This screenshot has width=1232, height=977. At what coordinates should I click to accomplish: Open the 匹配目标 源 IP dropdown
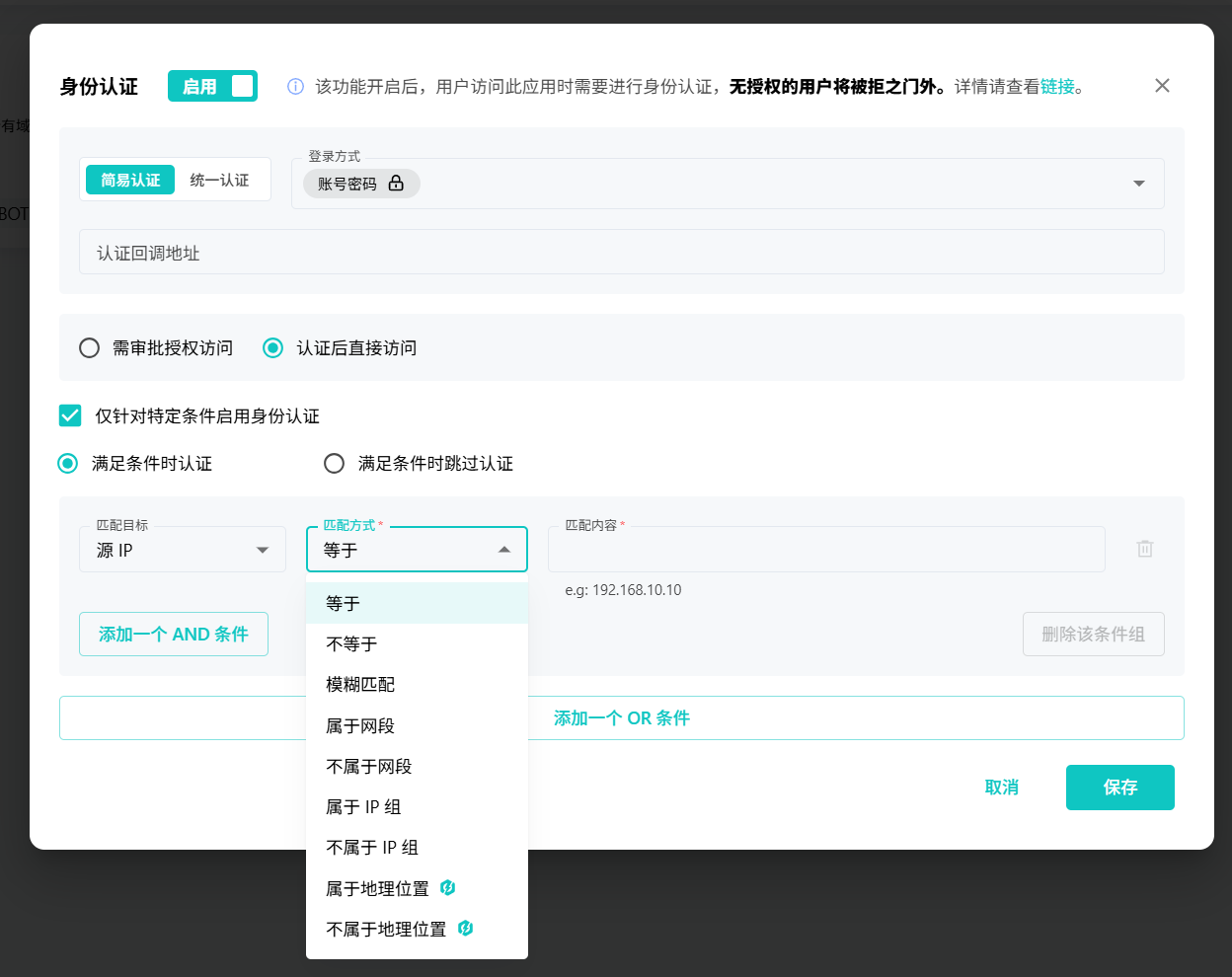click(x=183, y=550)
